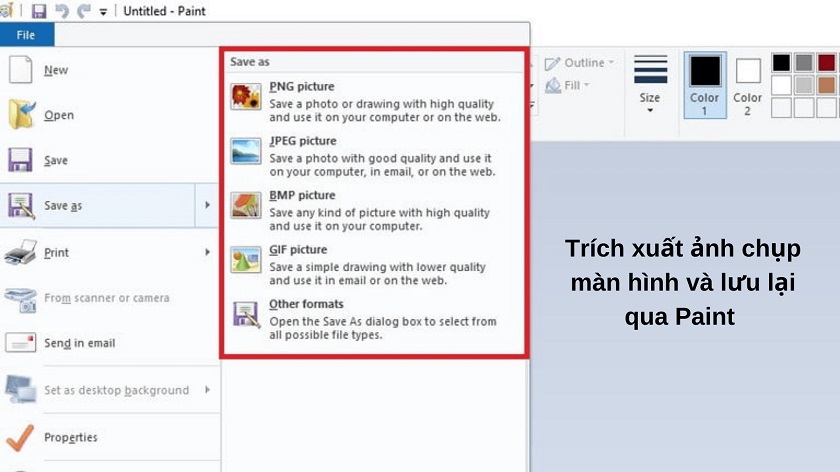This screenshot has height=472, width=840.
Task: Open the Outline dropdown
Action: pyautogui.click(x=579, y=63)
